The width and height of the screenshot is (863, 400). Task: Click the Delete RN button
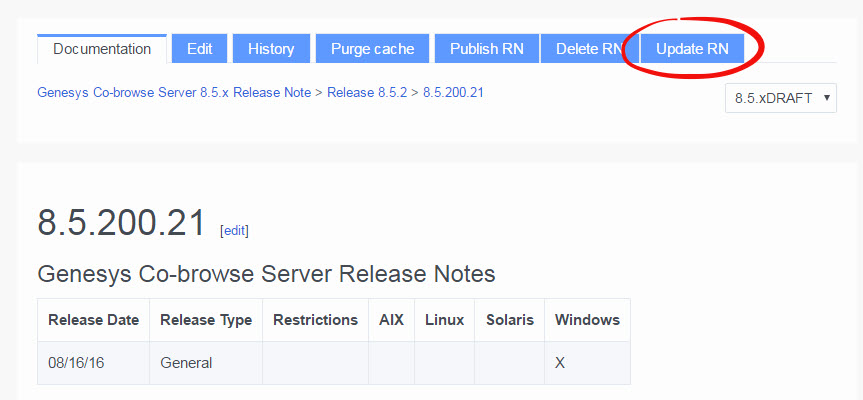(x=588, y=48)
